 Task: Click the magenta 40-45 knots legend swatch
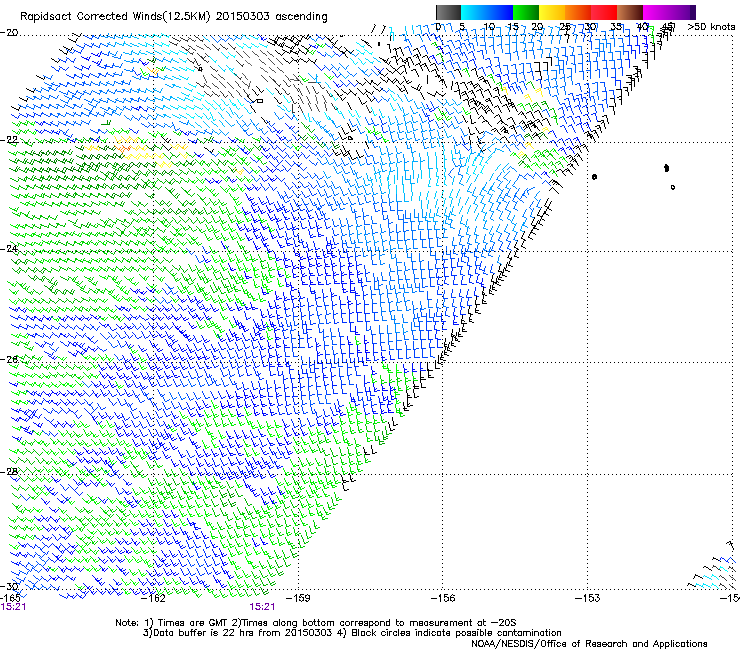point(656,12)
